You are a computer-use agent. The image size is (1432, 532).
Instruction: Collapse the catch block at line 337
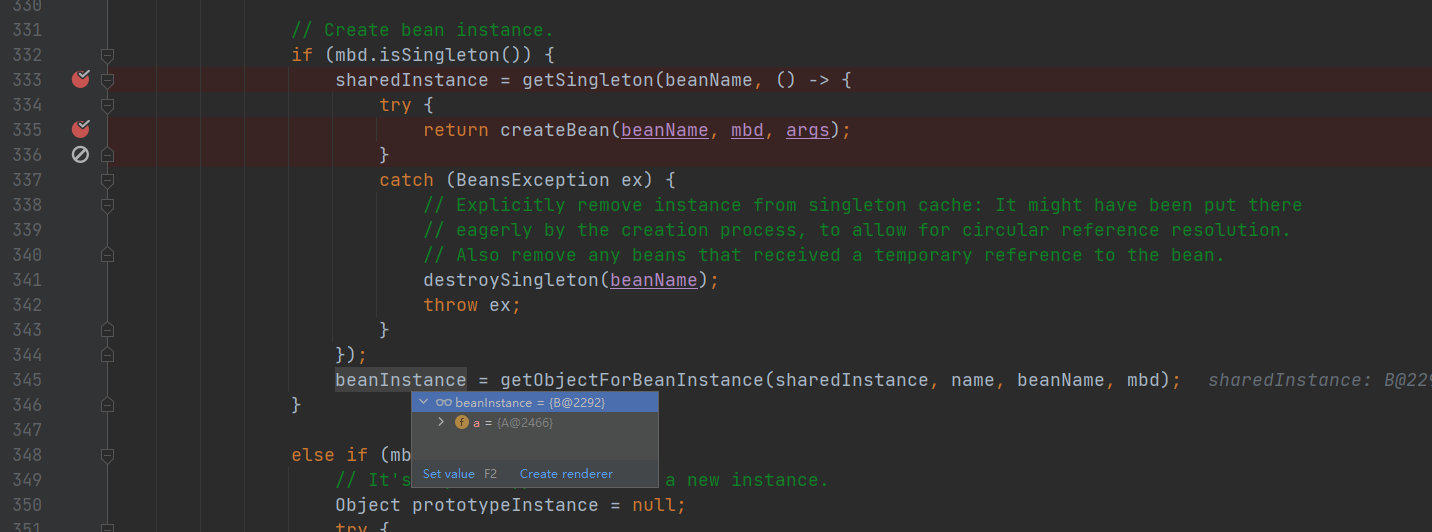click(108, 180)
